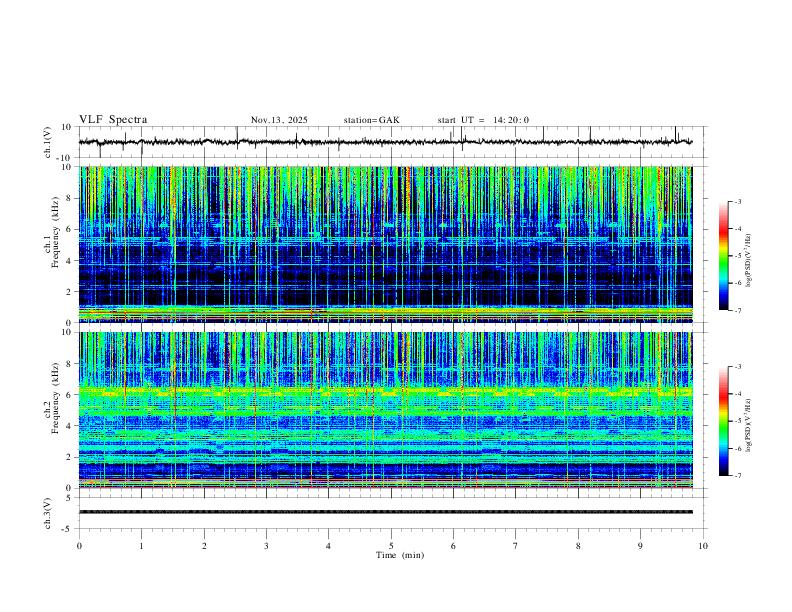Viewport: 792px width, 612px height.
Task: Click time axis tick label '2'
Action: click(x=204, y=546)
